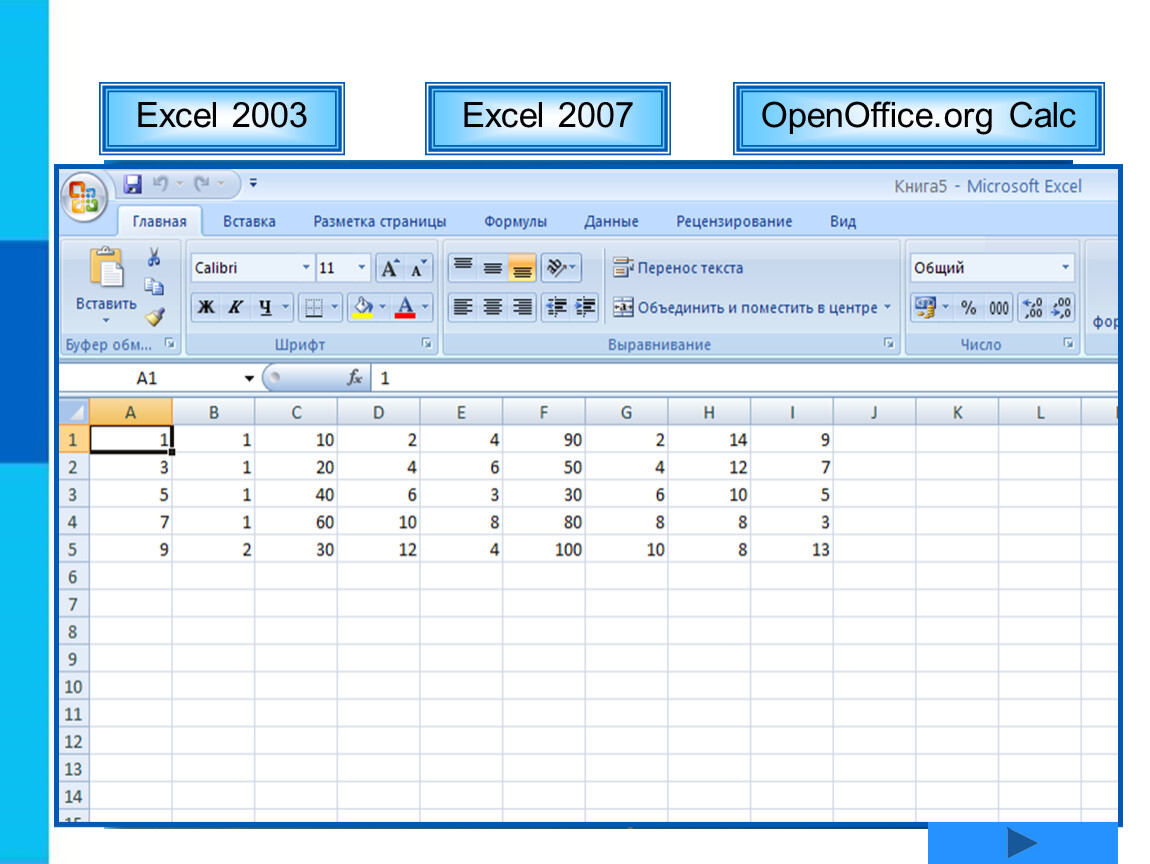Image resolution: width=1150 pixels, height=864 pixels.
Task: Click the Format Painter brush icon
Action: (155, 317)
